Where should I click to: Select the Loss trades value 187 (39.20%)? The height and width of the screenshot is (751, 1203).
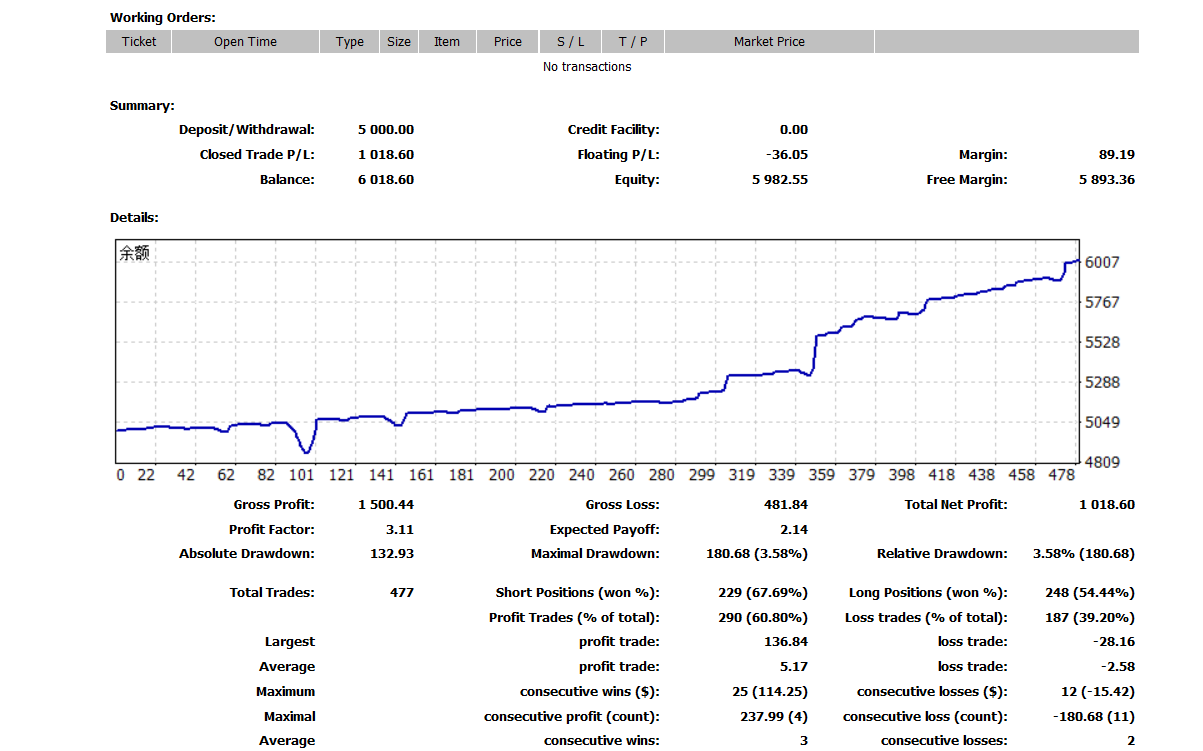(1090, 617)
